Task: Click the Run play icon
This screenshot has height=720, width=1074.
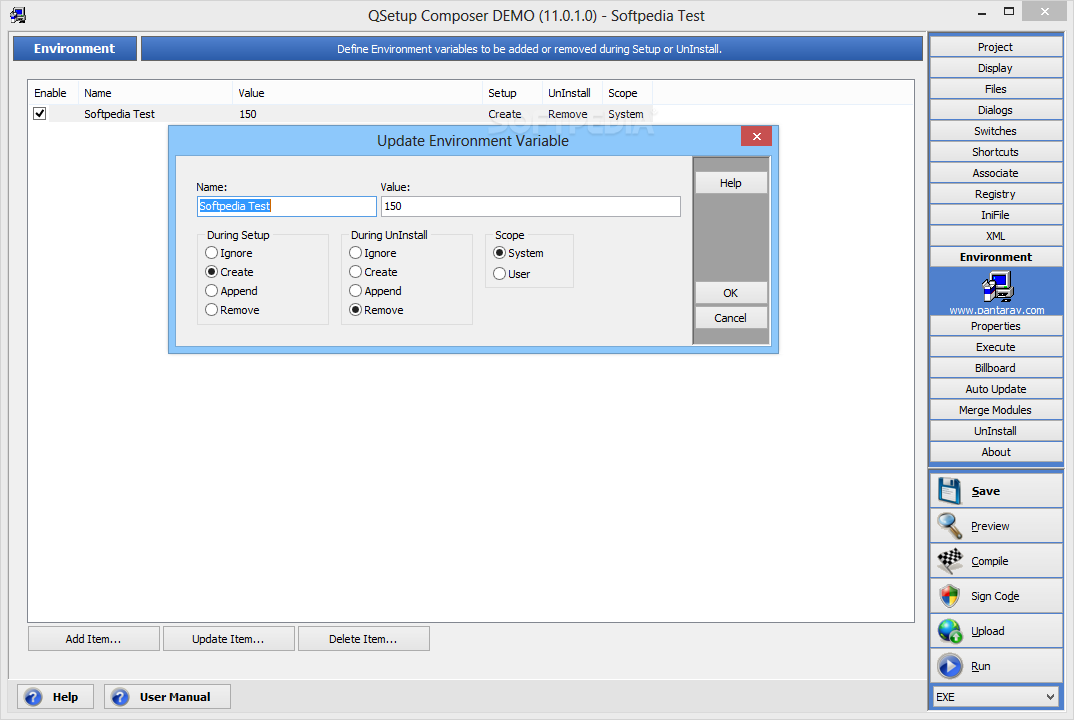Action: point(950,666)
